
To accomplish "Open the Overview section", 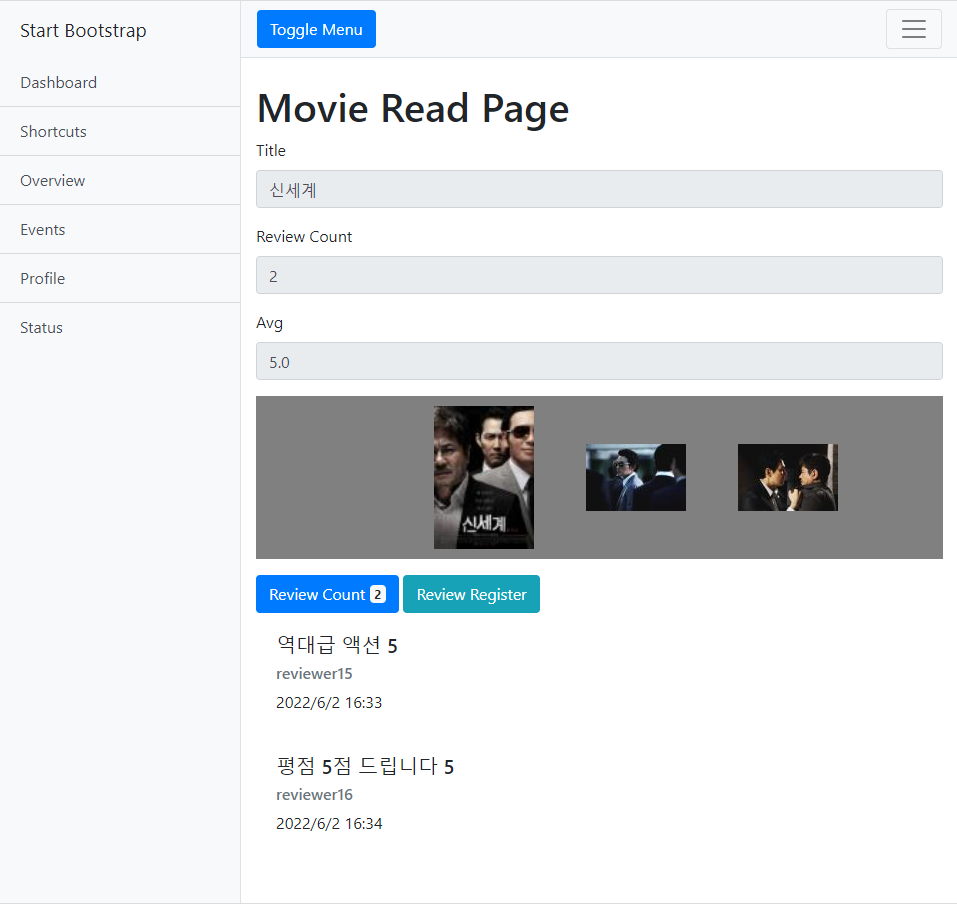I will pos(52,180).
